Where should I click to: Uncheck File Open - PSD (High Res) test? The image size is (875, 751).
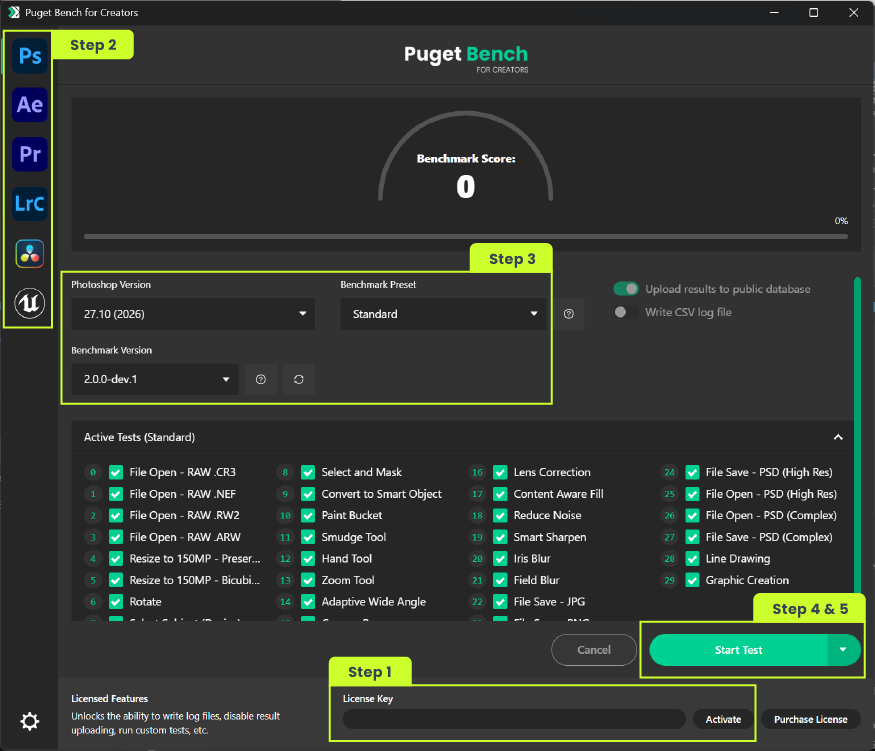693,494
